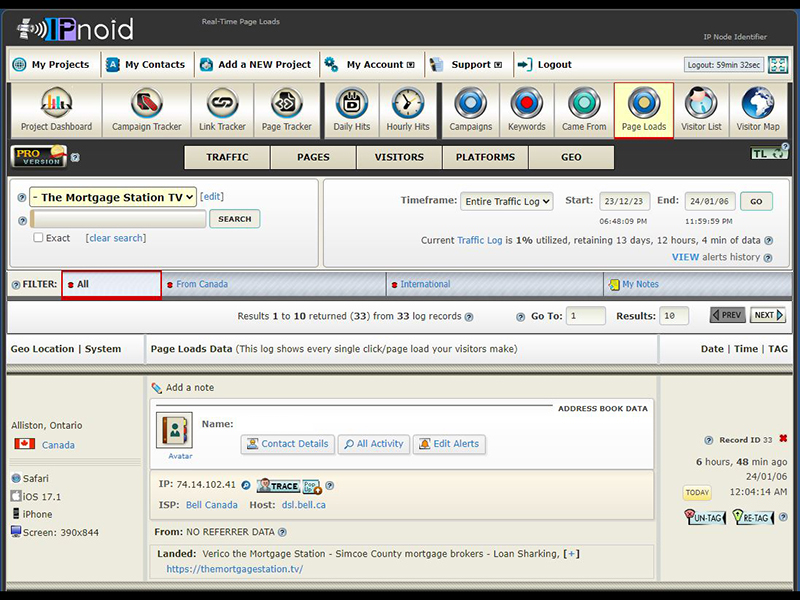Image resolution: width=800 pixels, height=600 pixels.
Task: Open the themortgagestation.tv landed URL
Action: (235, 569)
